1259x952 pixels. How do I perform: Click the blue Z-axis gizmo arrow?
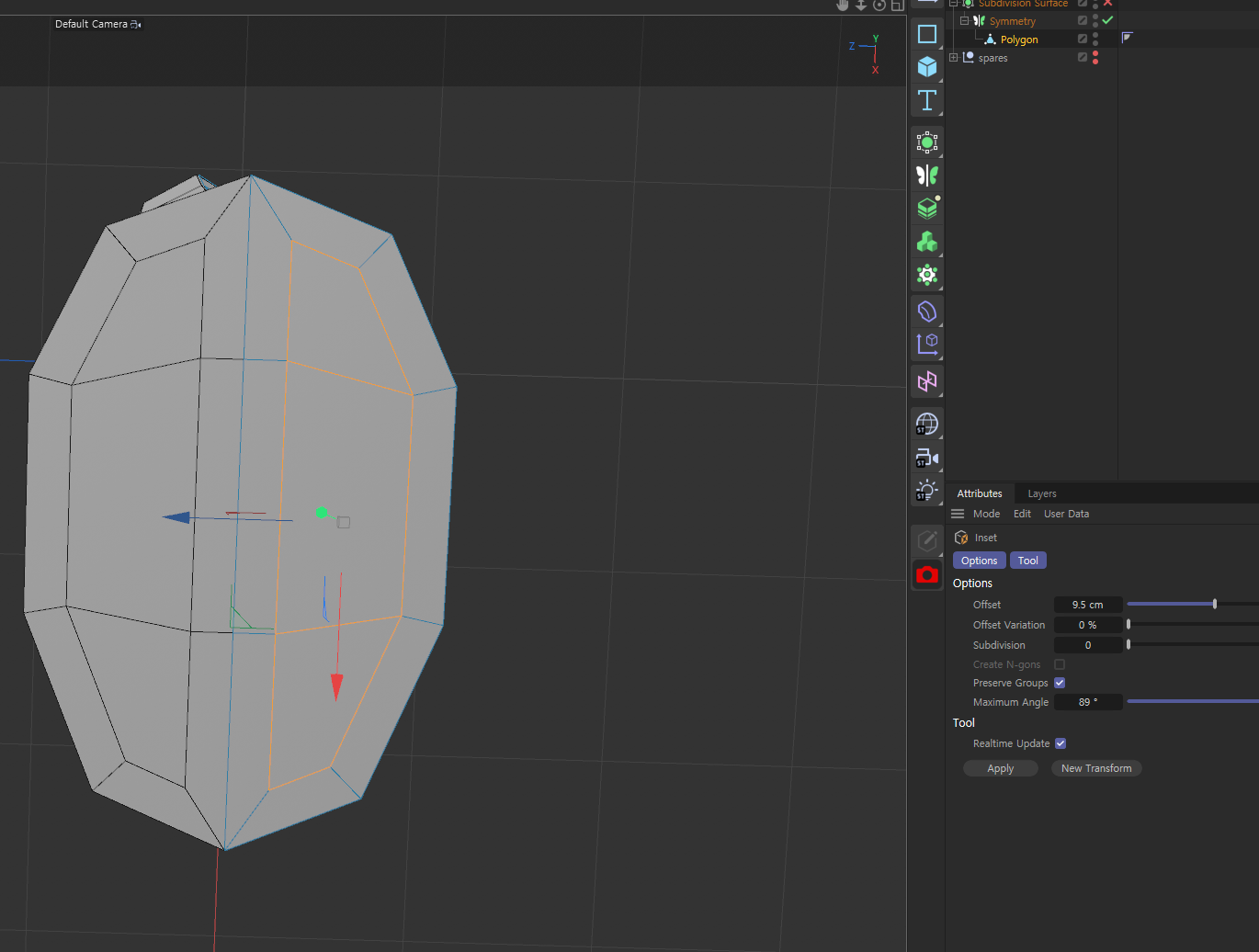[176, 517]
